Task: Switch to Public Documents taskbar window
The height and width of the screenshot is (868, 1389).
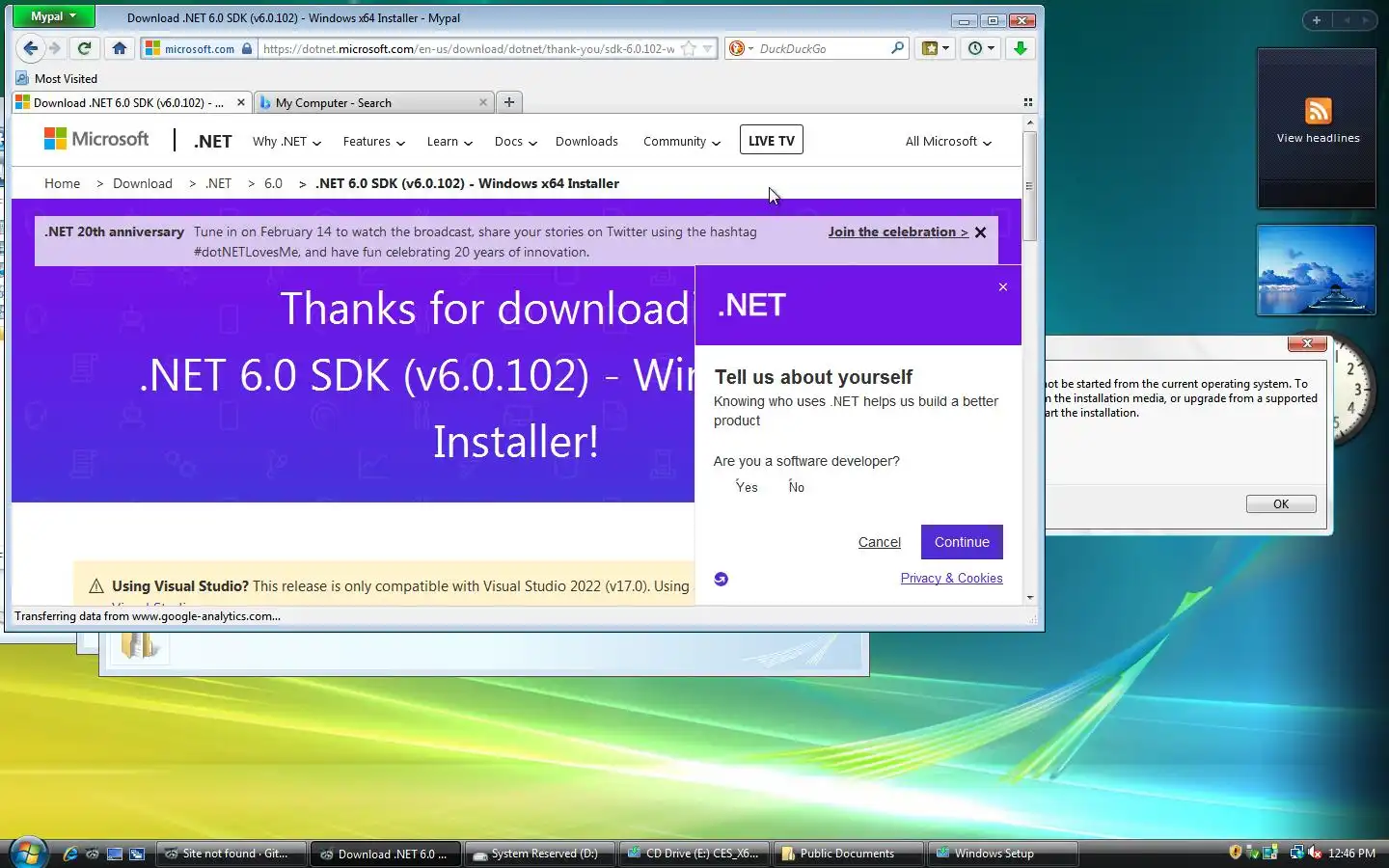Action: (x=848, y=854)
